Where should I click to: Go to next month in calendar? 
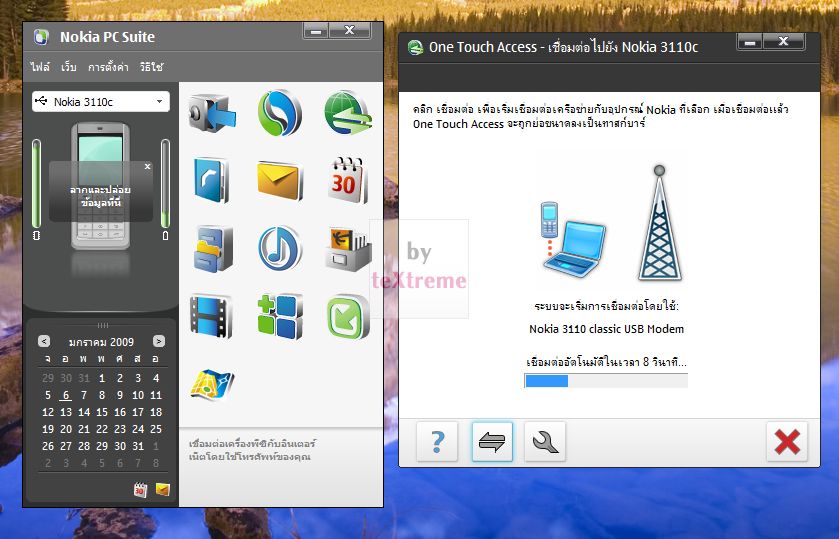pos(158,341)
